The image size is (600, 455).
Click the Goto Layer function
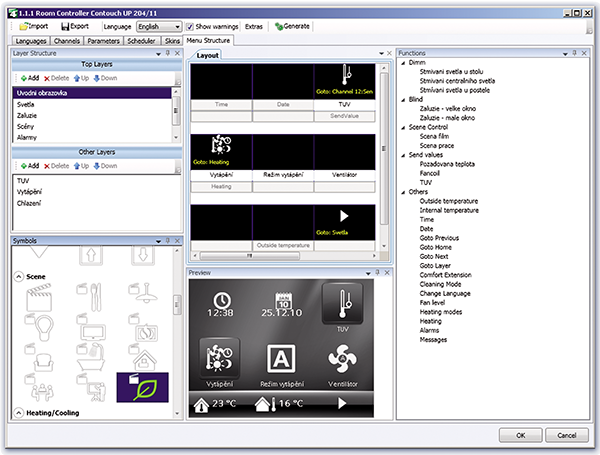(x=435, y=266)
